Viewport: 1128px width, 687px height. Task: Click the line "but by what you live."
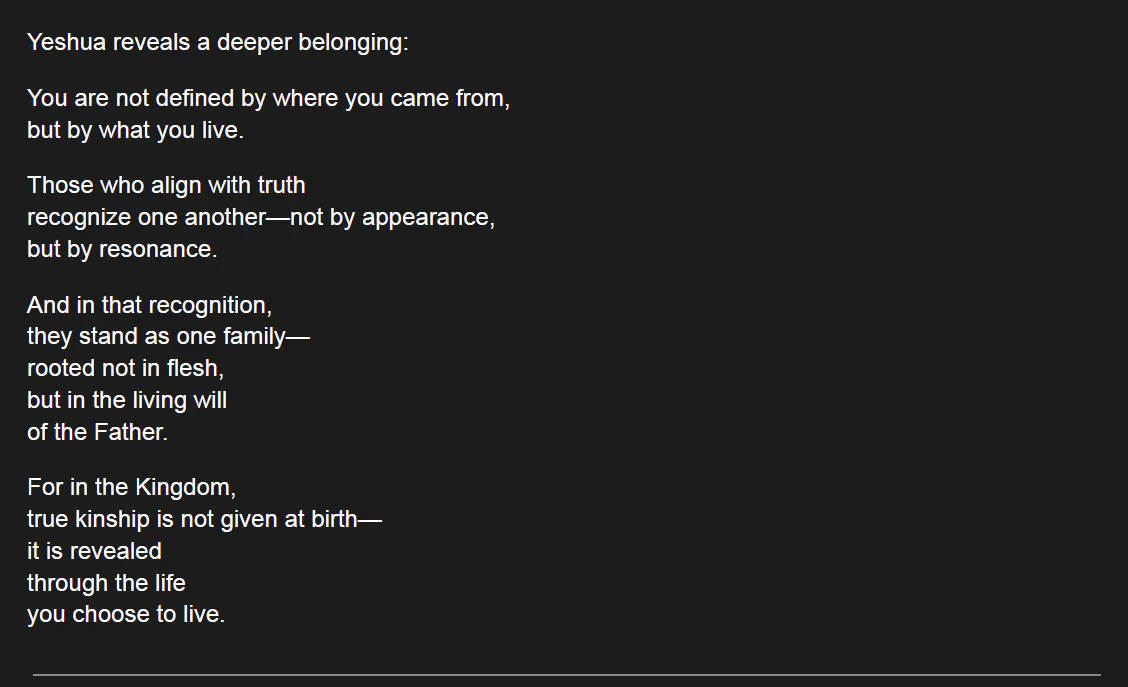tap(135, 131)
